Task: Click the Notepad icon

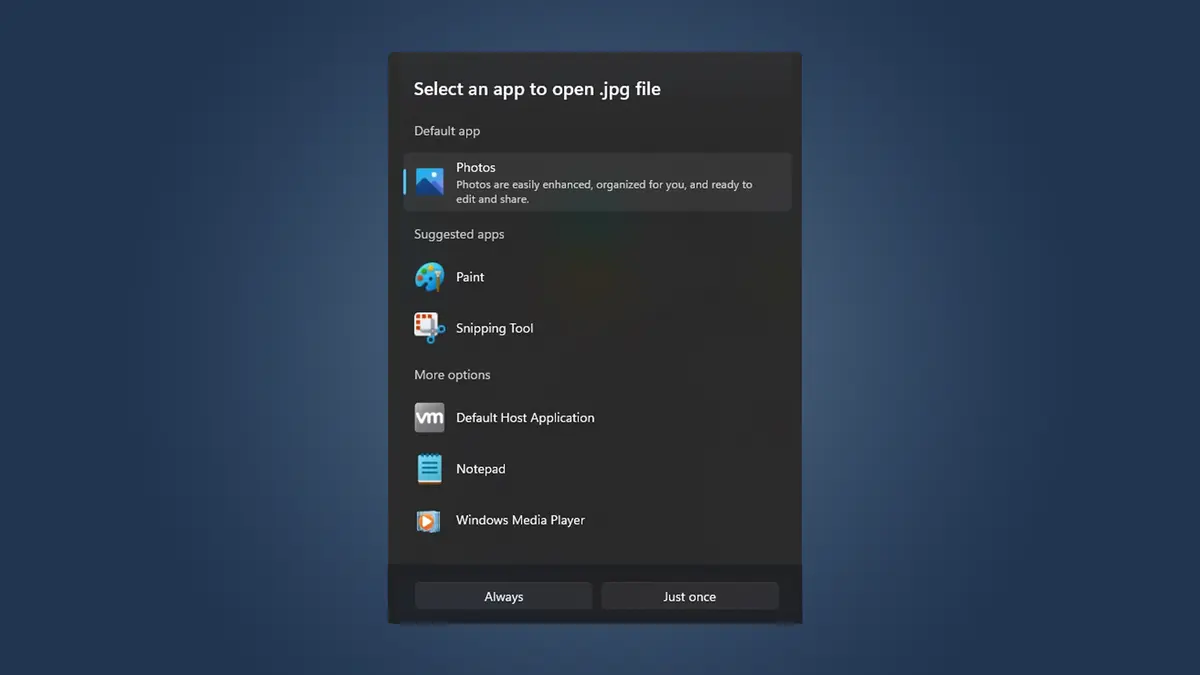Action: pos(430,469)
